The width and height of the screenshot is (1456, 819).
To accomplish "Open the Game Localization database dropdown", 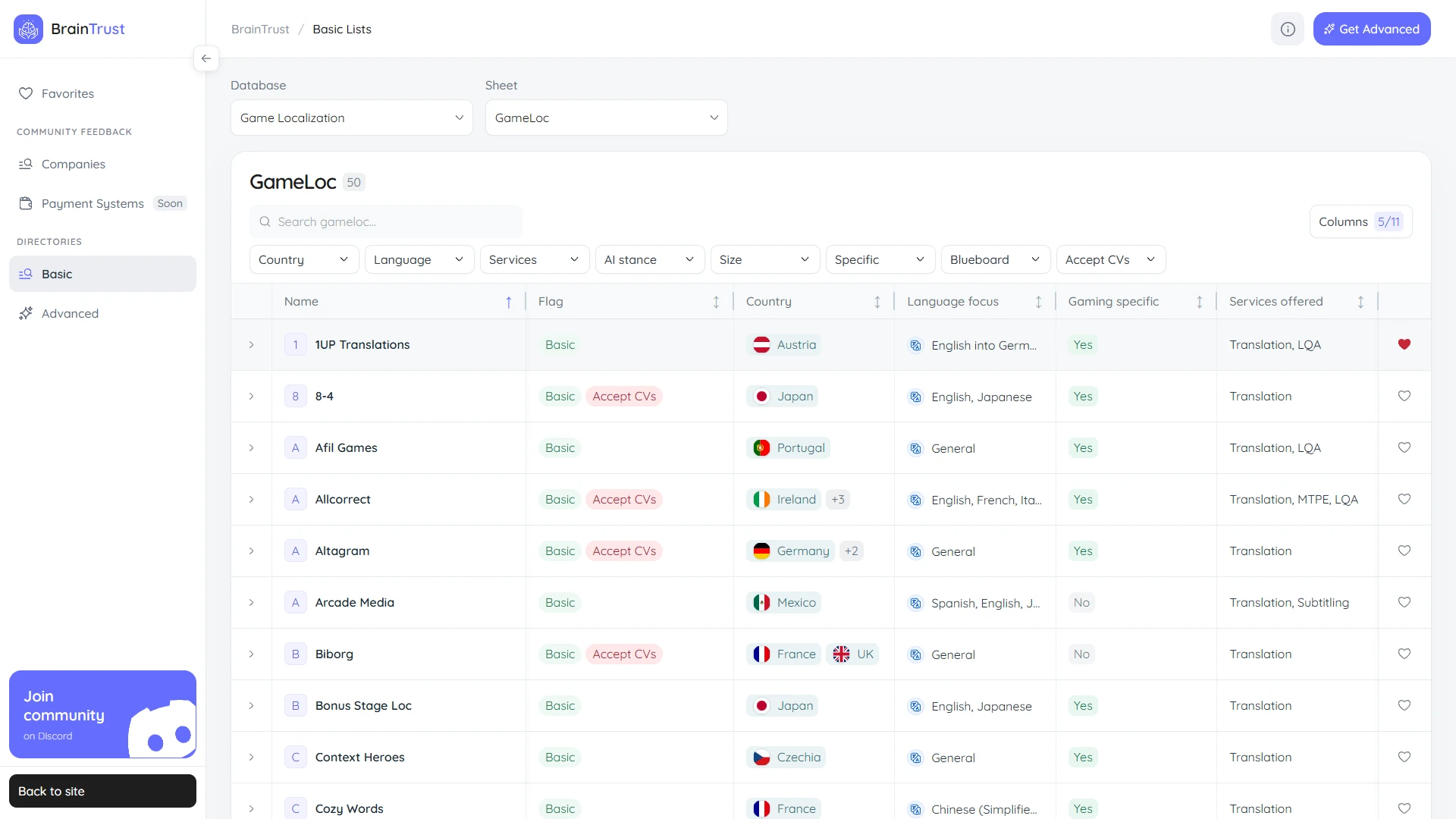I will [352, 118].
